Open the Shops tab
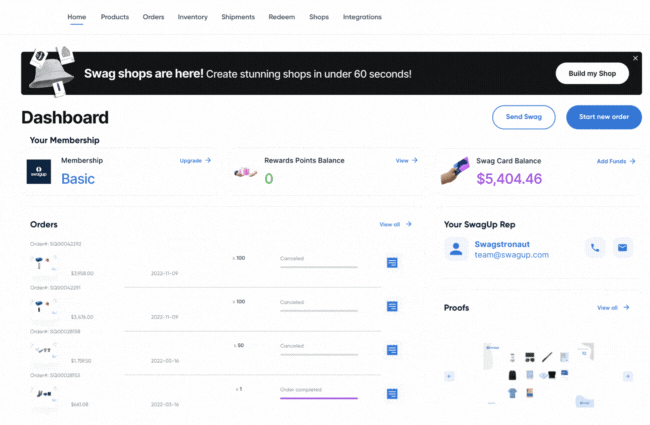 [x=319, y=17]
